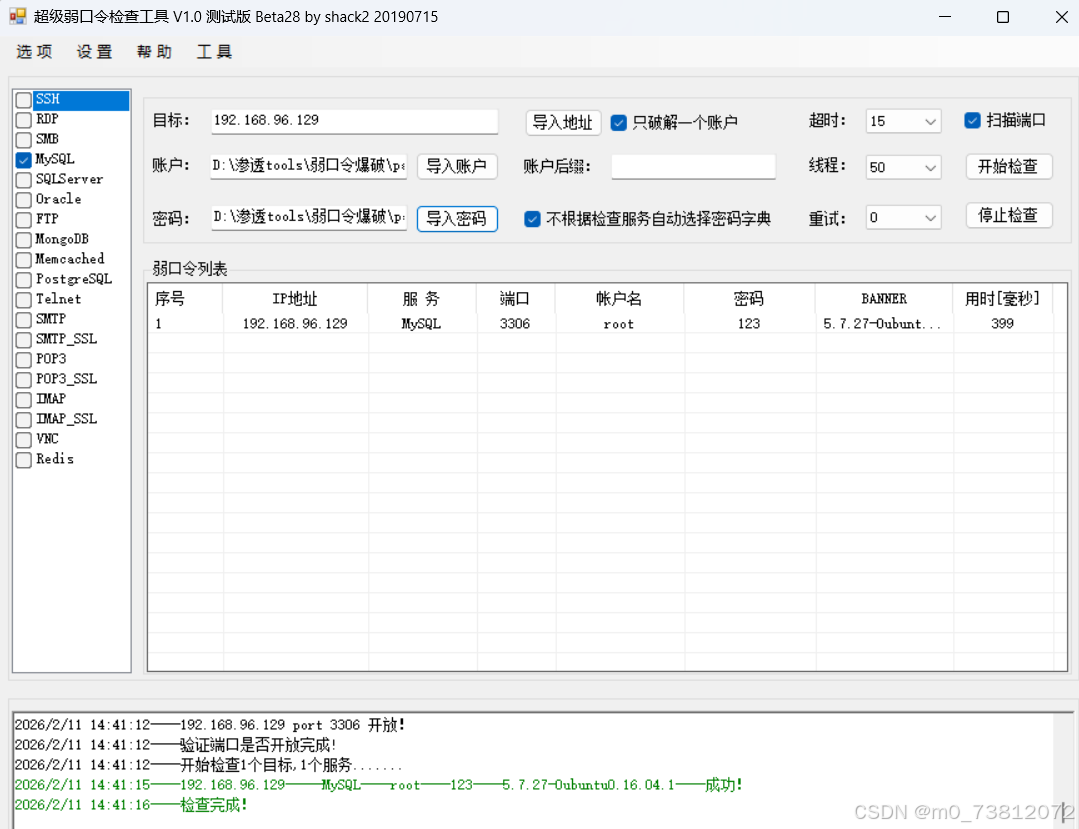Image resolution: width=1079 pixels, height=829 pixels.
Task: Tick the Redis service checkbox
Action: [x=23, y=459]
